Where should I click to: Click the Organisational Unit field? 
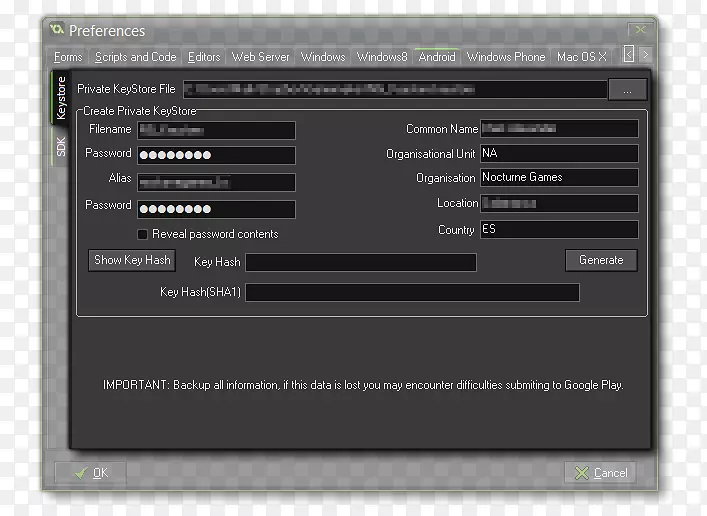point(558,154)
